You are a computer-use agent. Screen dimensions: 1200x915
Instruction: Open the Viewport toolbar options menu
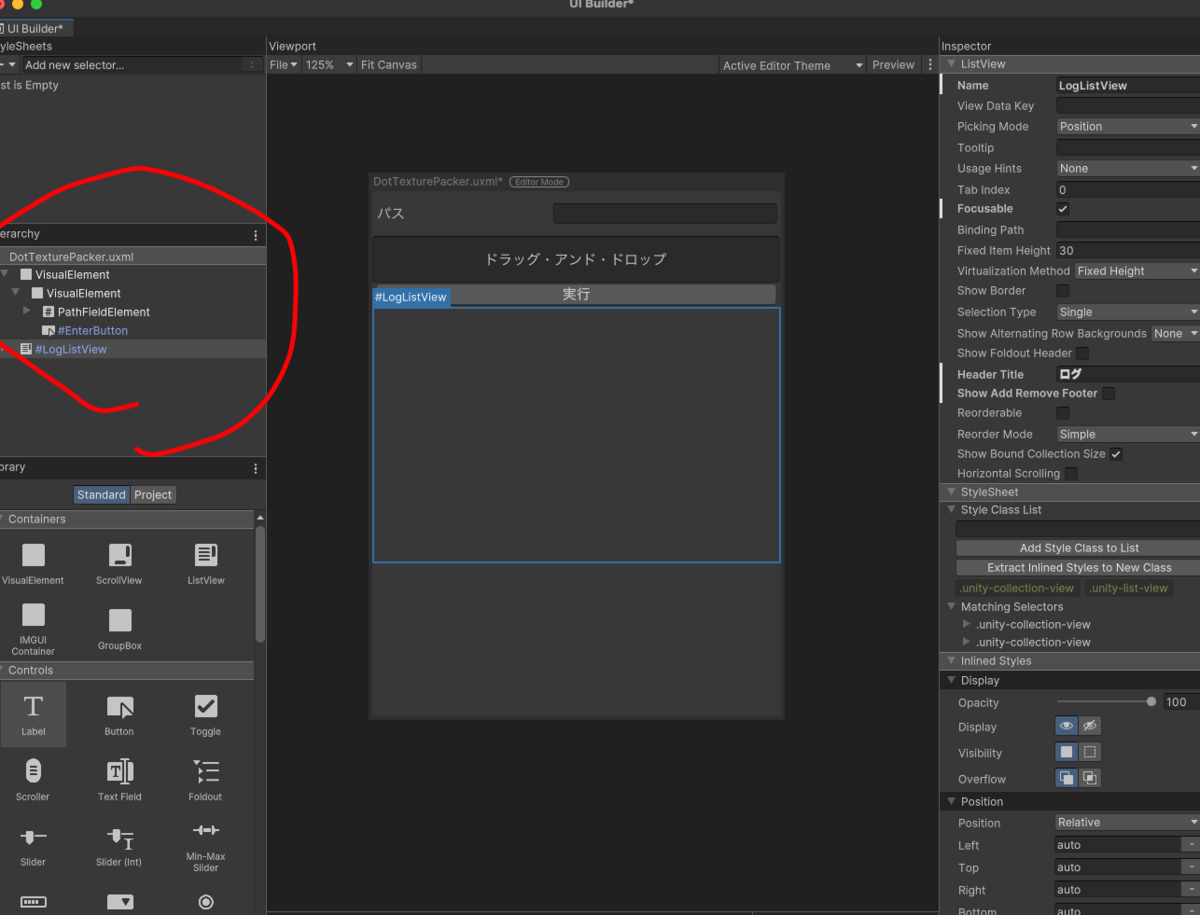930,65
